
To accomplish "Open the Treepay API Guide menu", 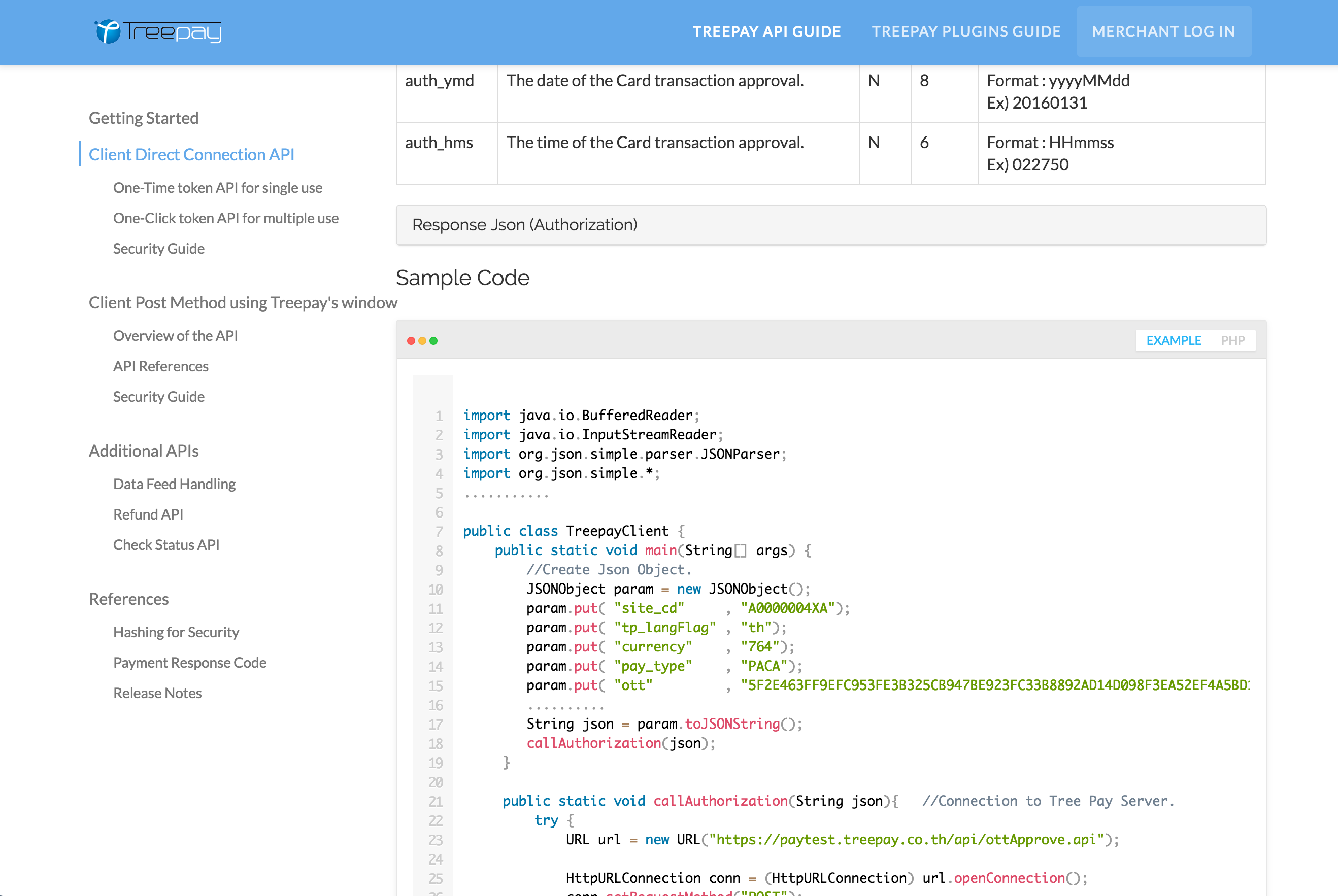I will (x=766, y=31).
